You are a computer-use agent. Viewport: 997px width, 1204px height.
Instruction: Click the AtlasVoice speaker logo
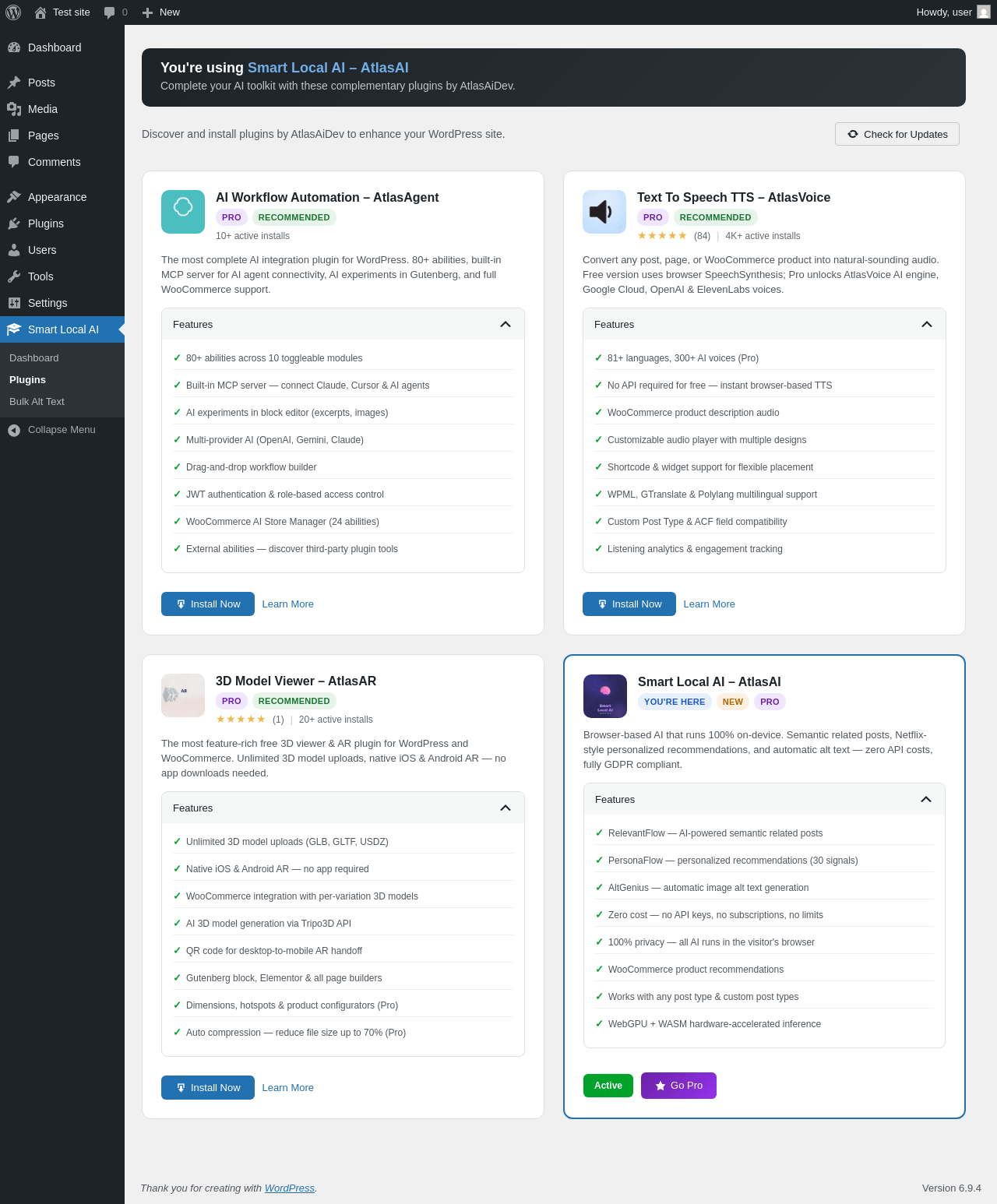[x=604, y=212]
